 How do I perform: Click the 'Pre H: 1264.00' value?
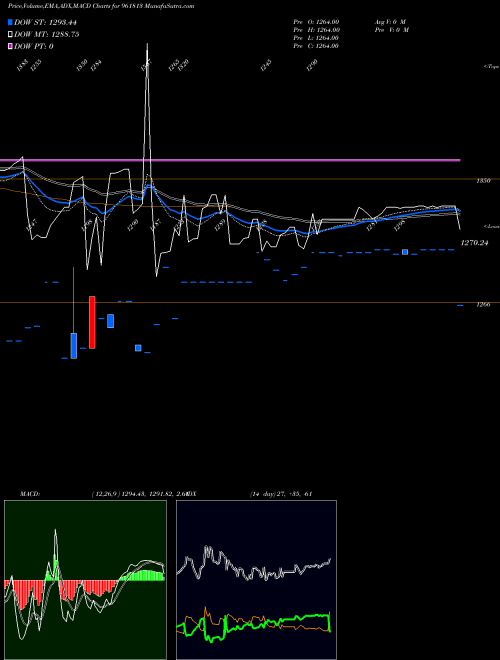316,29
